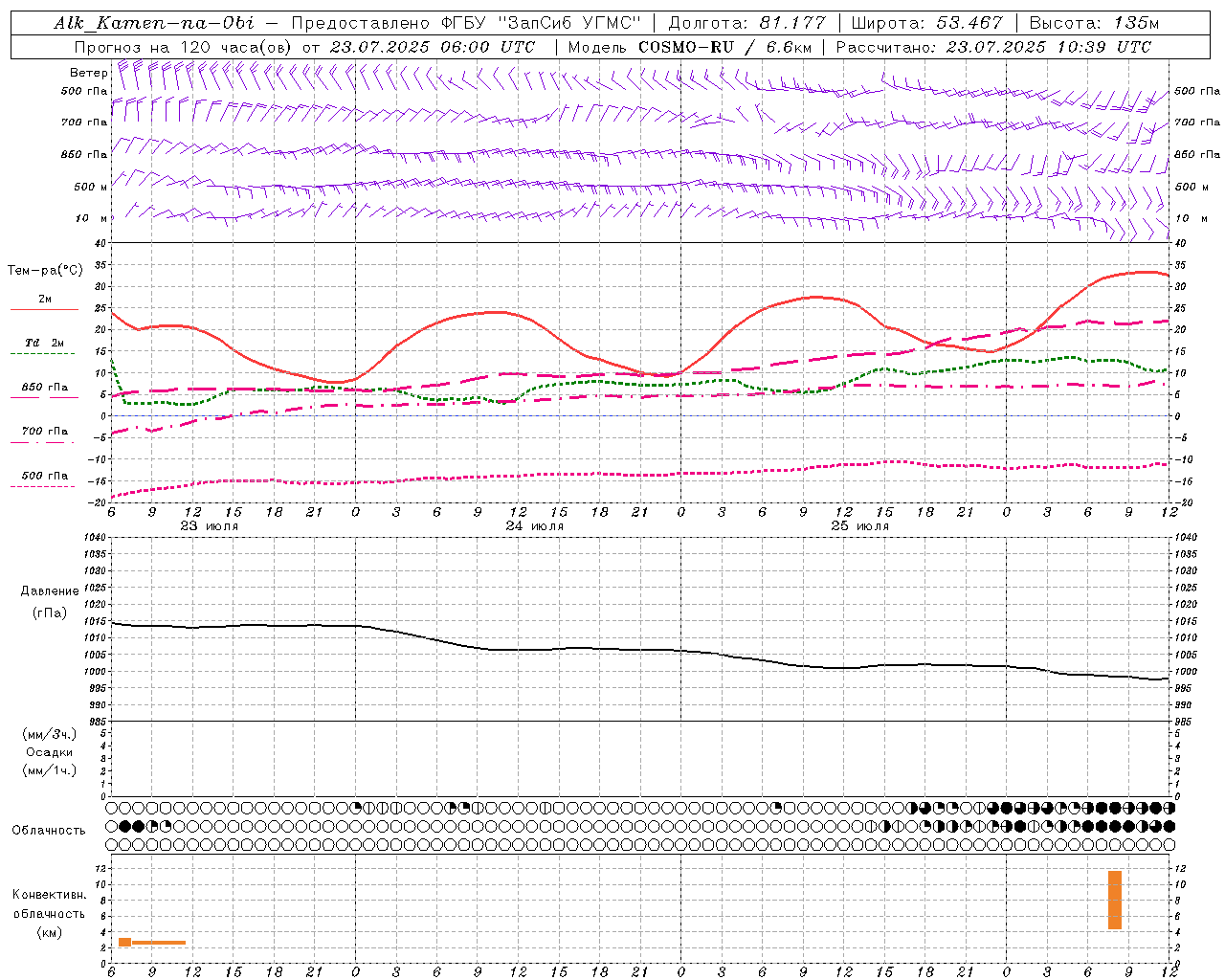
Task: Click the 24 июля date label
Action: pos(535,526)
